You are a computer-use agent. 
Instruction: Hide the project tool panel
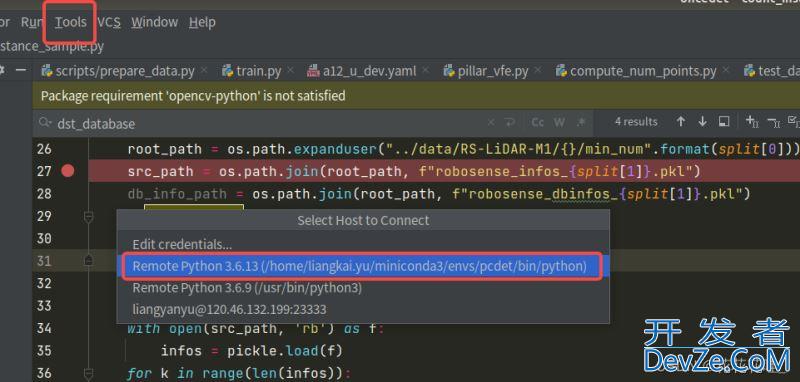tap(20, 70)
